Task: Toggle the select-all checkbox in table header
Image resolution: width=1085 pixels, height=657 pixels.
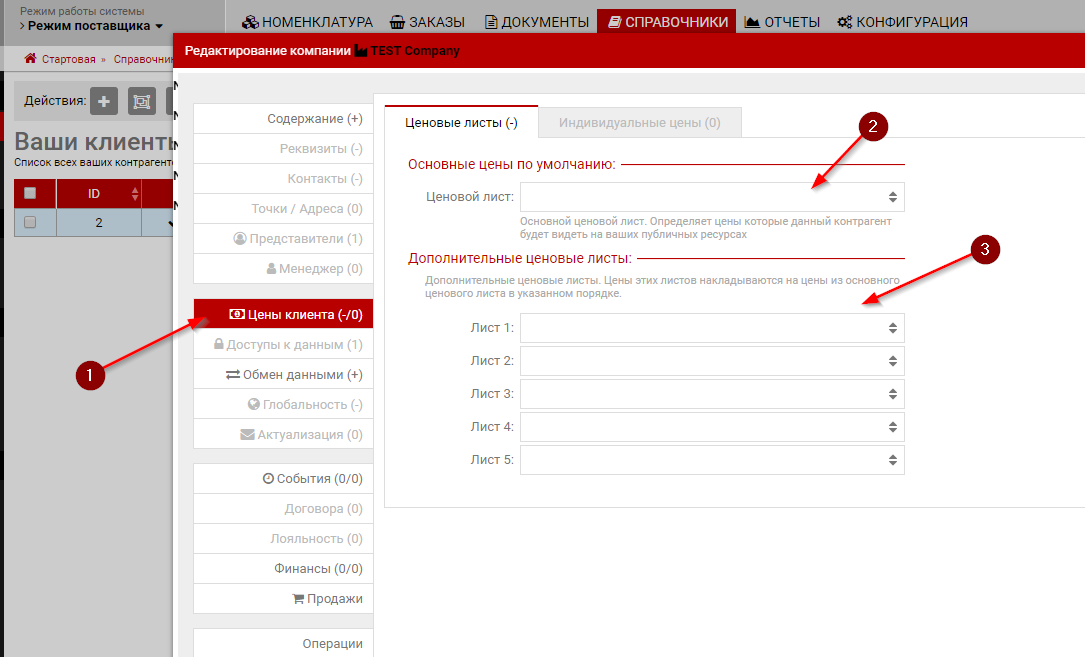Action: 30,193
